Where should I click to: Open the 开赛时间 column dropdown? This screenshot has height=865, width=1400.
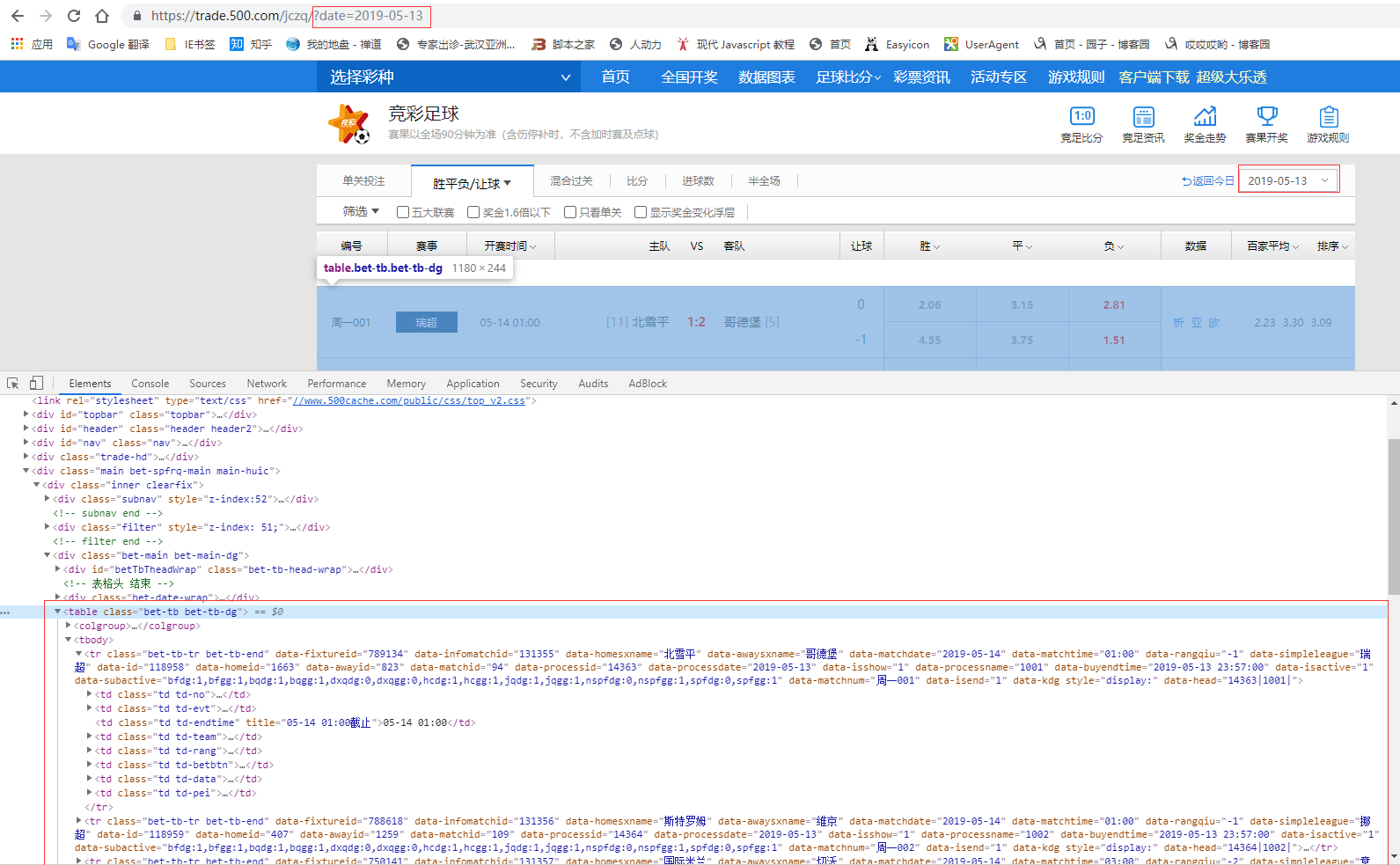tap(510, 246)
